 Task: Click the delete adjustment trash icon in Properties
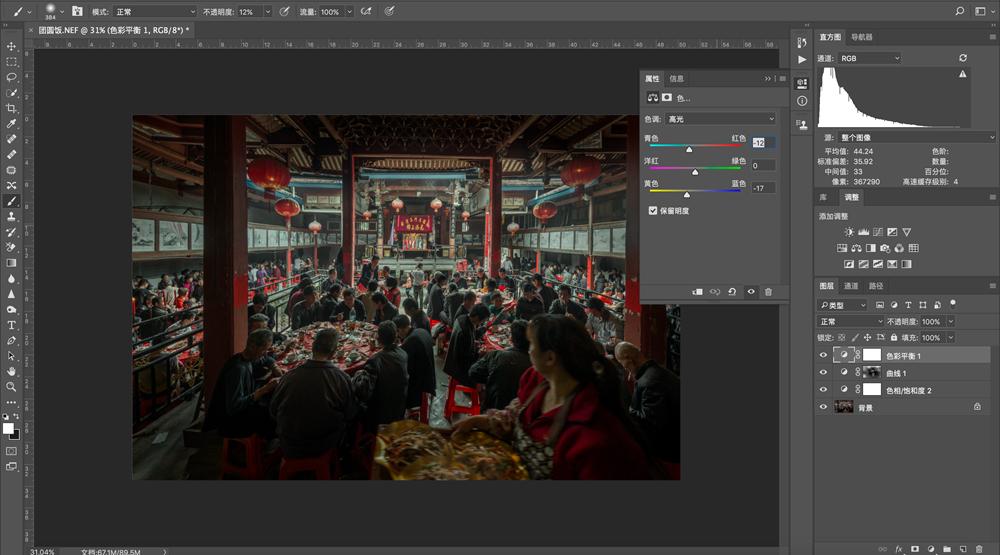768,292
